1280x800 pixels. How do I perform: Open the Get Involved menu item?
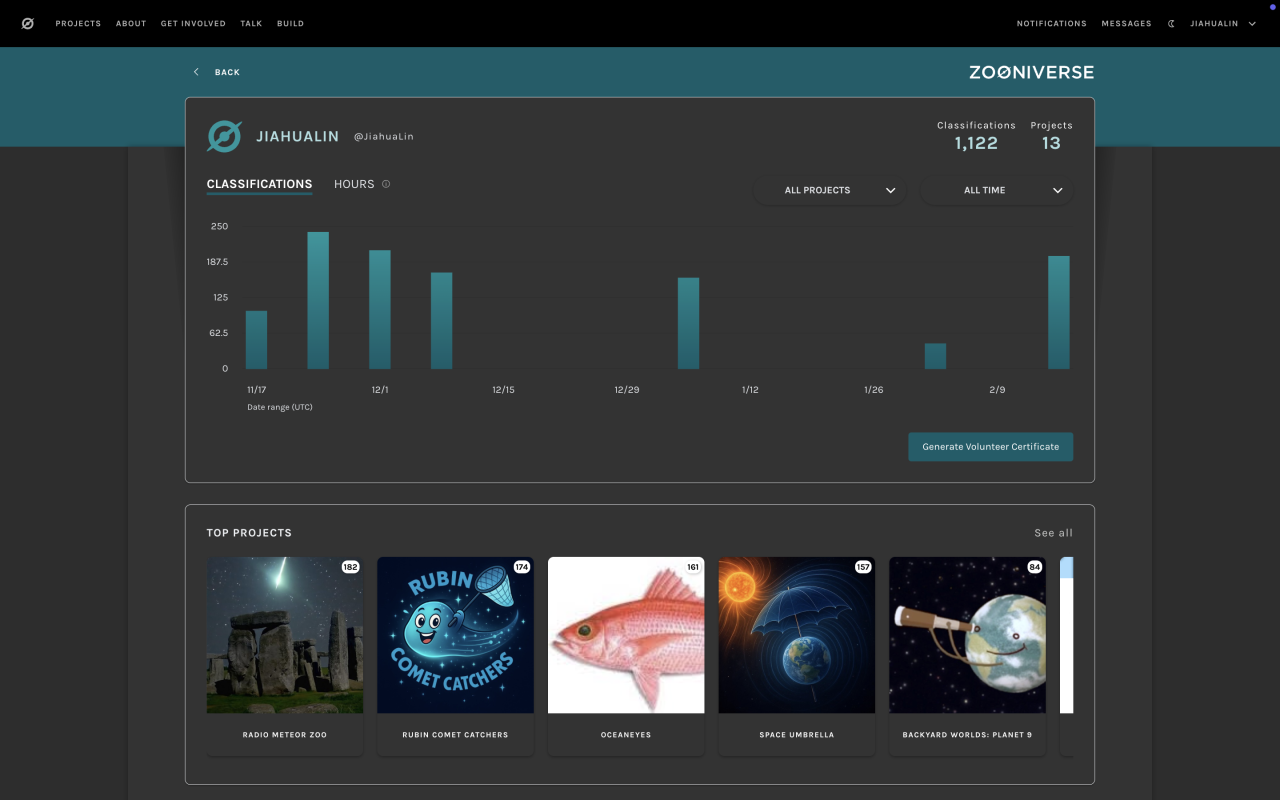[193, 23]
